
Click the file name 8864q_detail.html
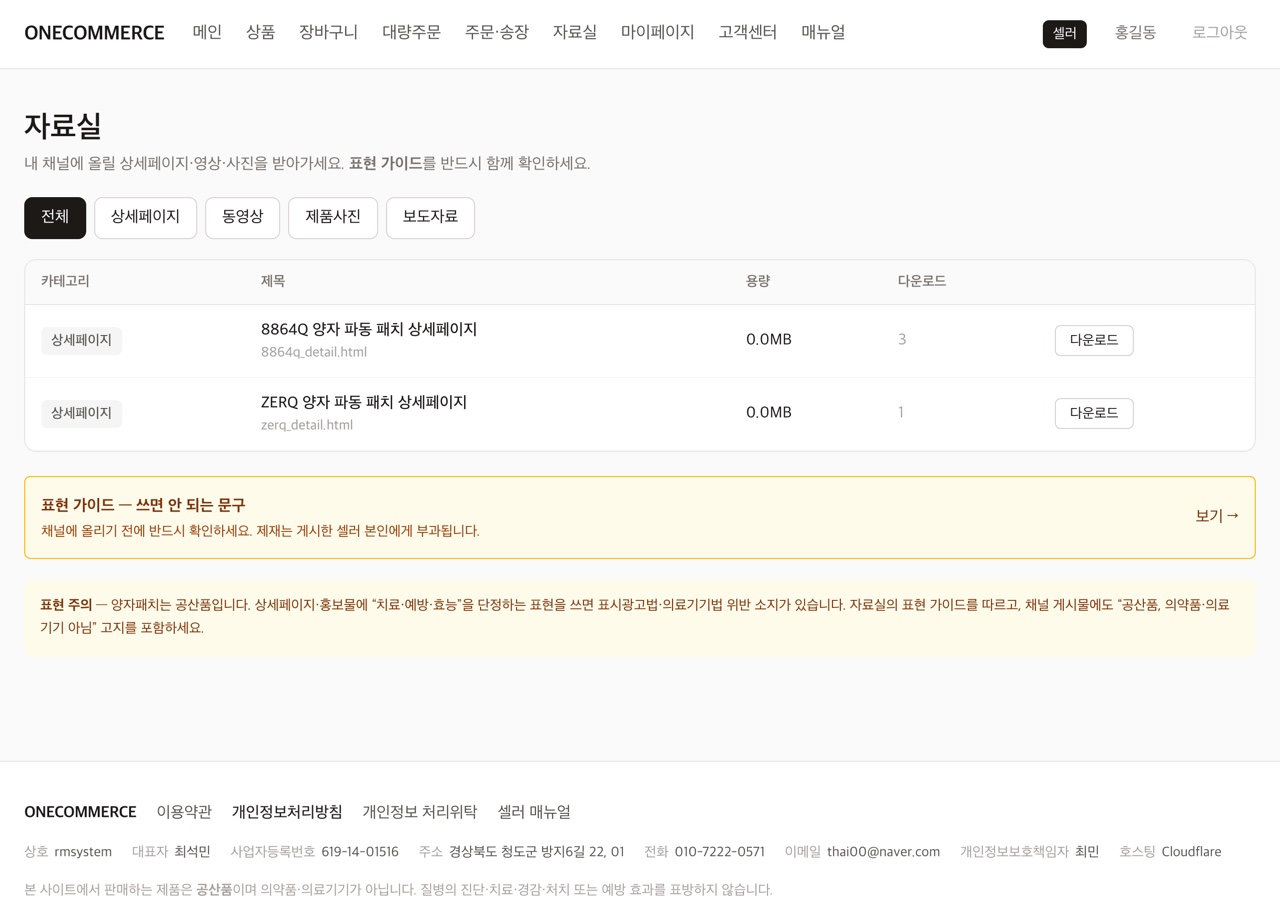pos(314,352)
